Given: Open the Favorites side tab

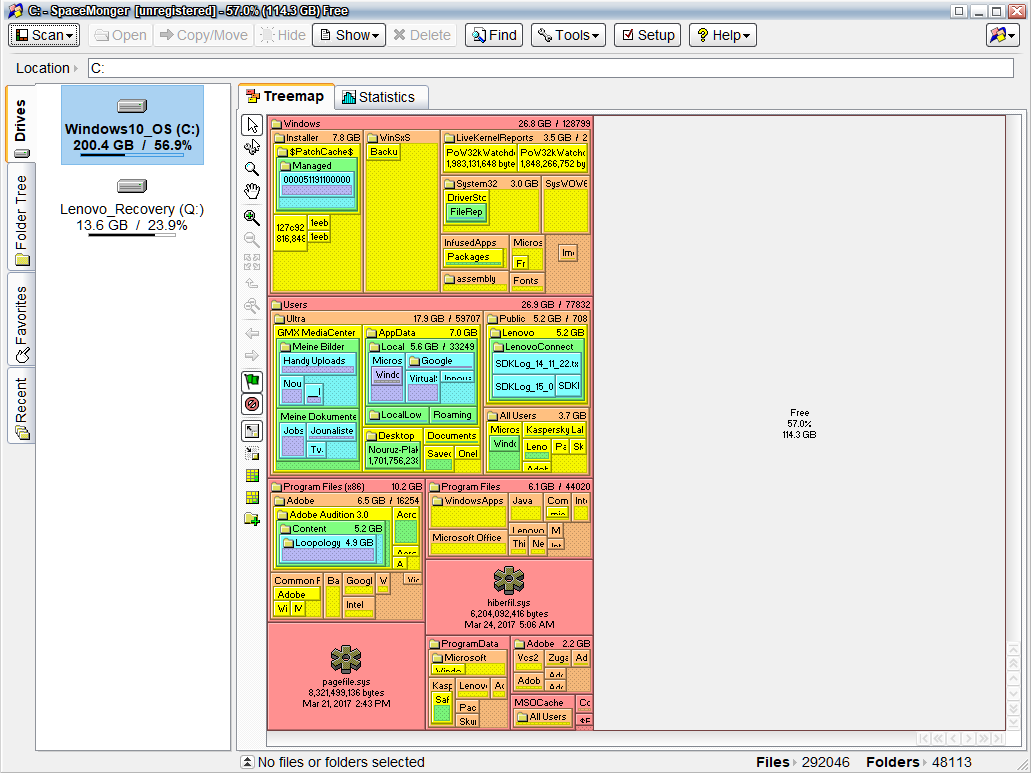Looking at the screenshot, I should 21,319.
